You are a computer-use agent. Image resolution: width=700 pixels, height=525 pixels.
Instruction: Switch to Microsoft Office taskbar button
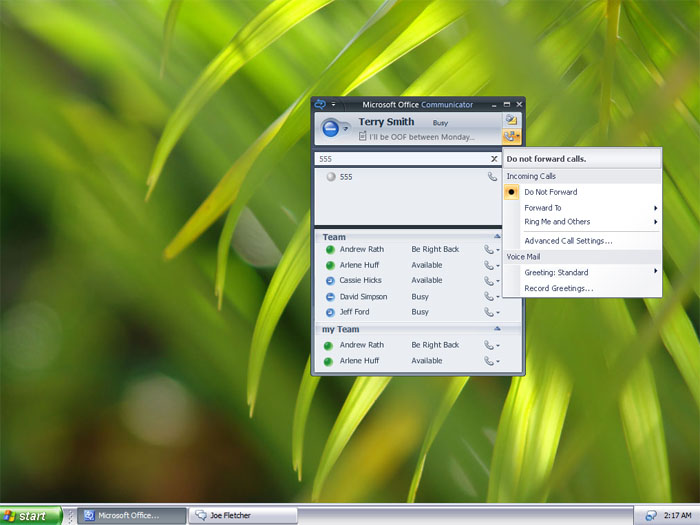(132, 516)
